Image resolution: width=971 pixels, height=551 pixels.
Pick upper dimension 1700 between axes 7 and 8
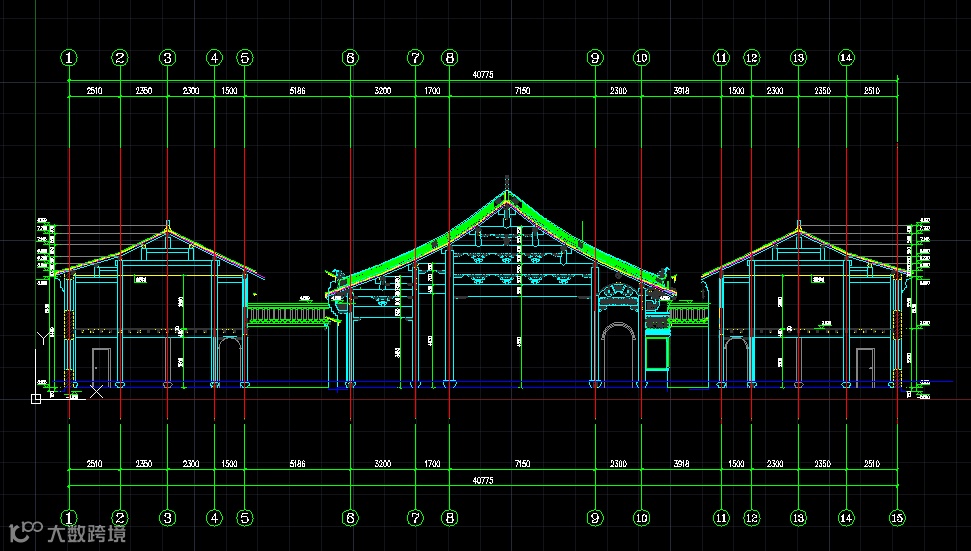[432, 90]
